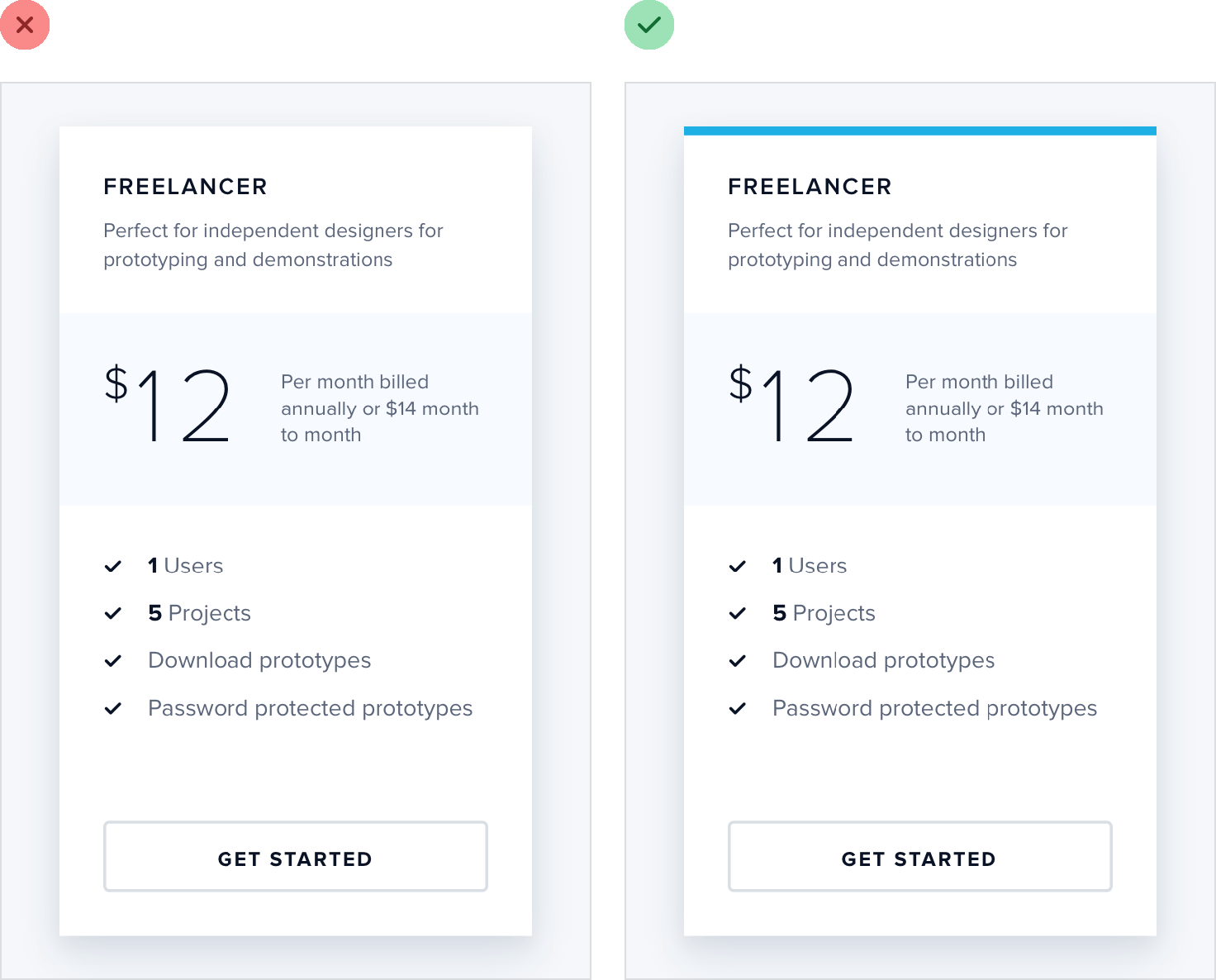Click the plan description in right card

click(897, 245)
